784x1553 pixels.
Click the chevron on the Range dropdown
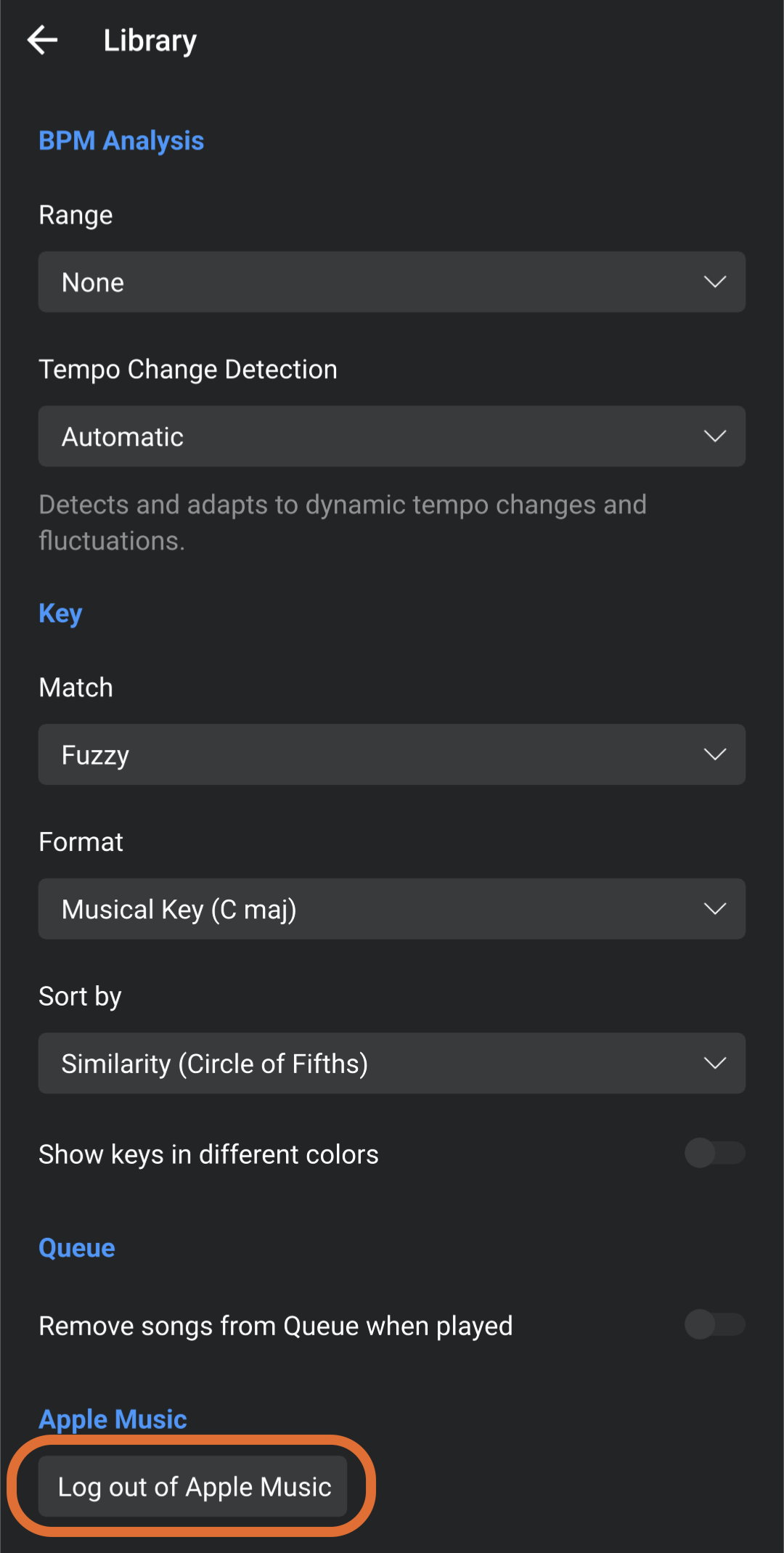click(714, 282)
